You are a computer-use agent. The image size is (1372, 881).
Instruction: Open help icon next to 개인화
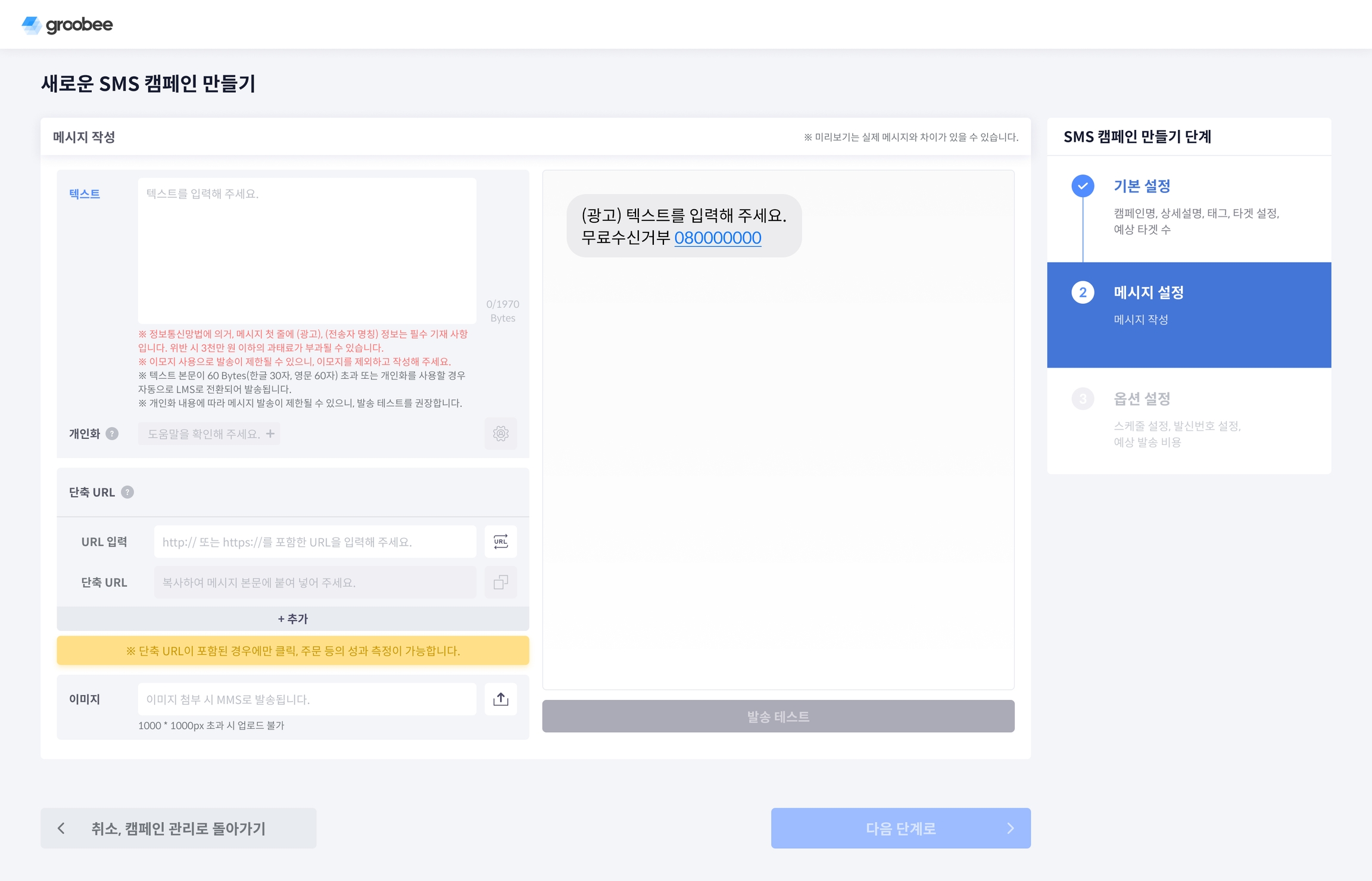point(112,434)
